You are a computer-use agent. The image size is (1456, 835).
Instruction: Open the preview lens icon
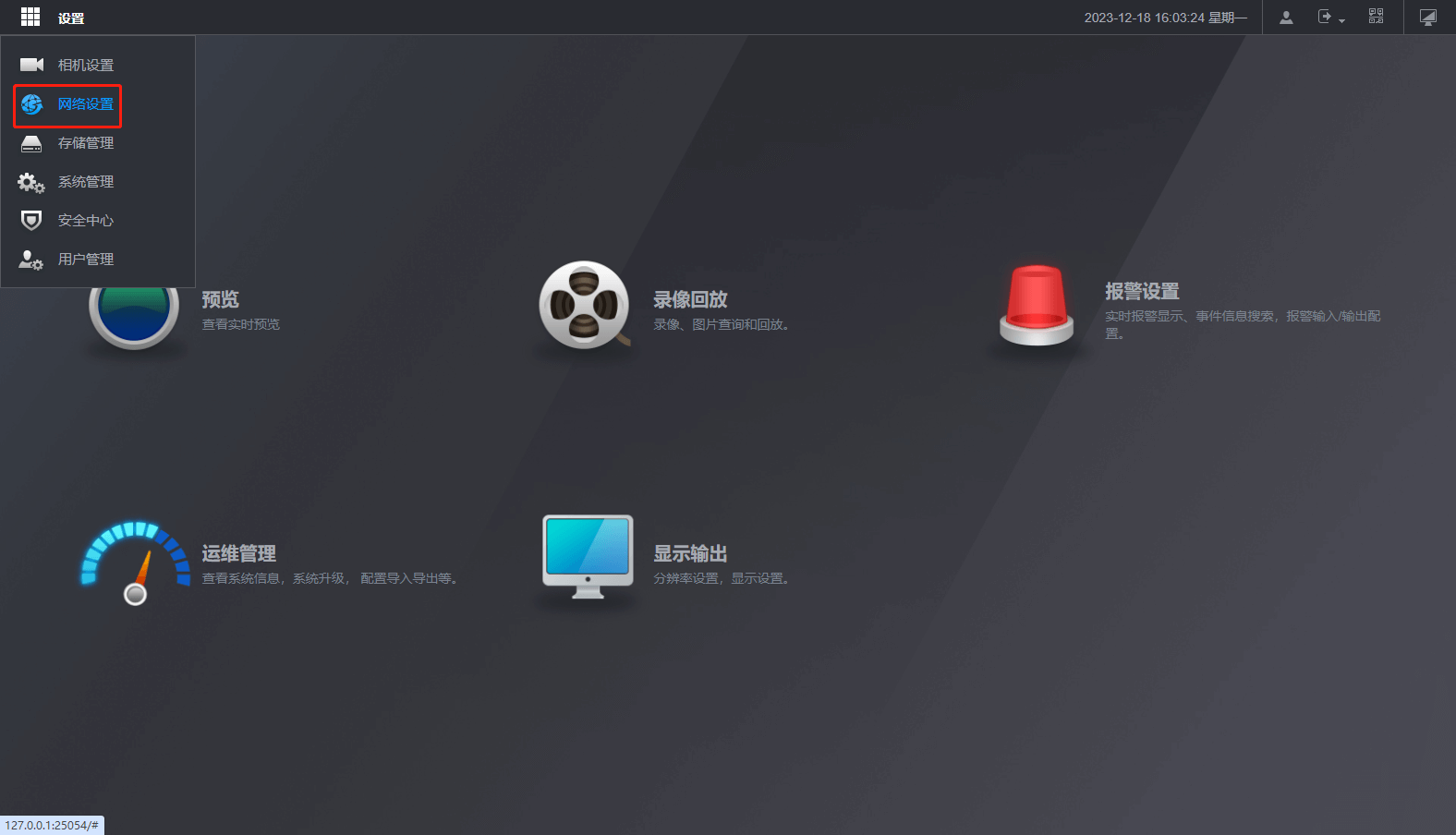pyautogui.click(x=134, y=317)
